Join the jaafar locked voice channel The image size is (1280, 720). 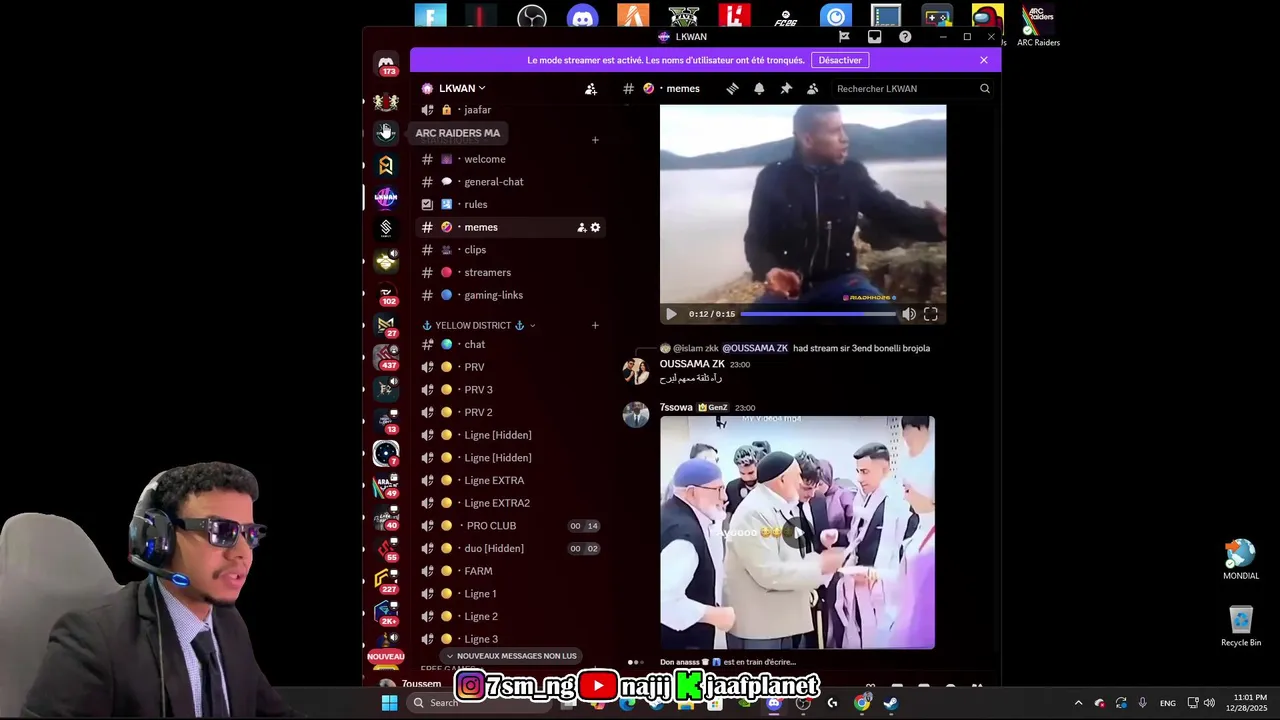tap(508, 110)
